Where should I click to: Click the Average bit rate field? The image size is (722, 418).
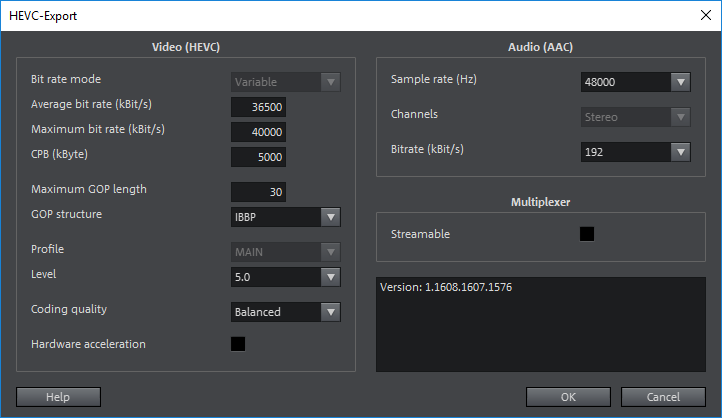click(259, 107)
